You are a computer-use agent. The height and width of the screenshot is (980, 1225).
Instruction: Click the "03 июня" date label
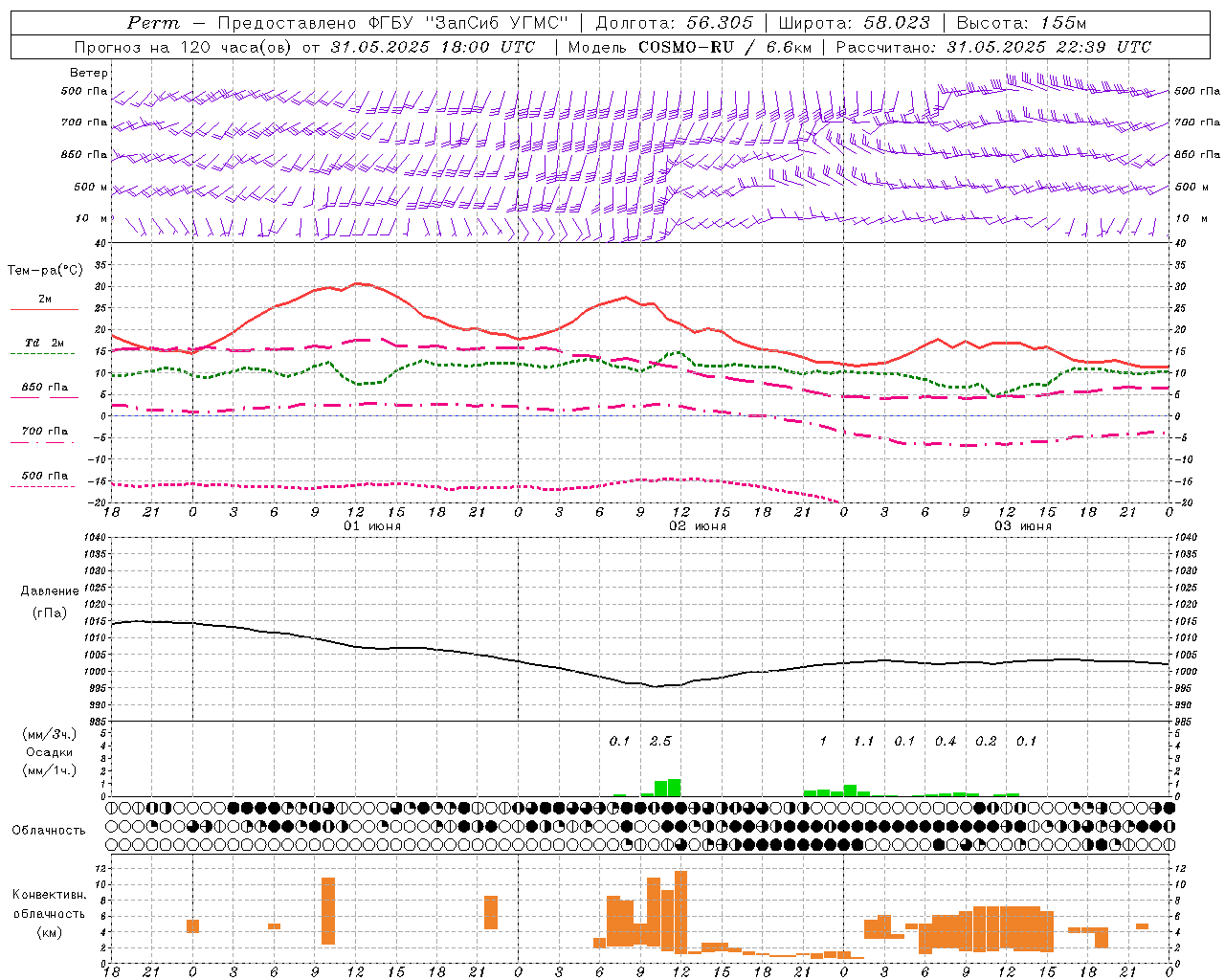point(1023,526)
